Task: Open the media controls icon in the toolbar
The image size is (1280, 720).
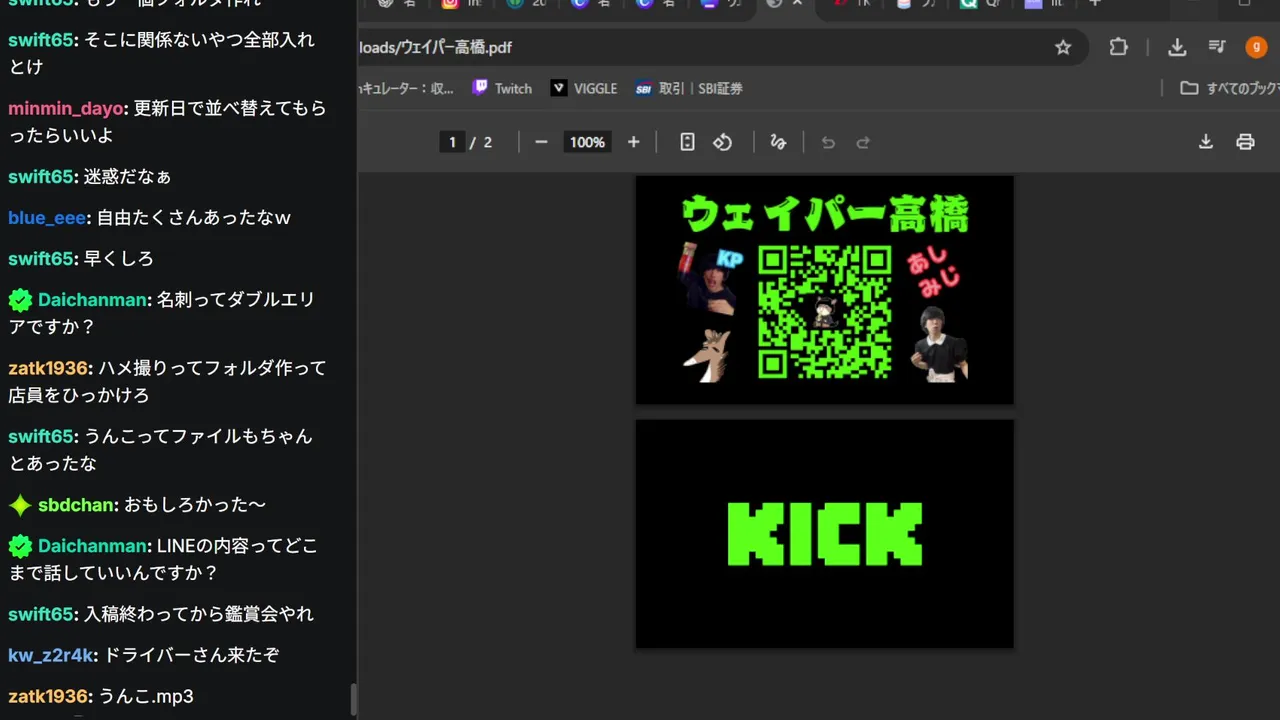Action: pos(1217,47)
